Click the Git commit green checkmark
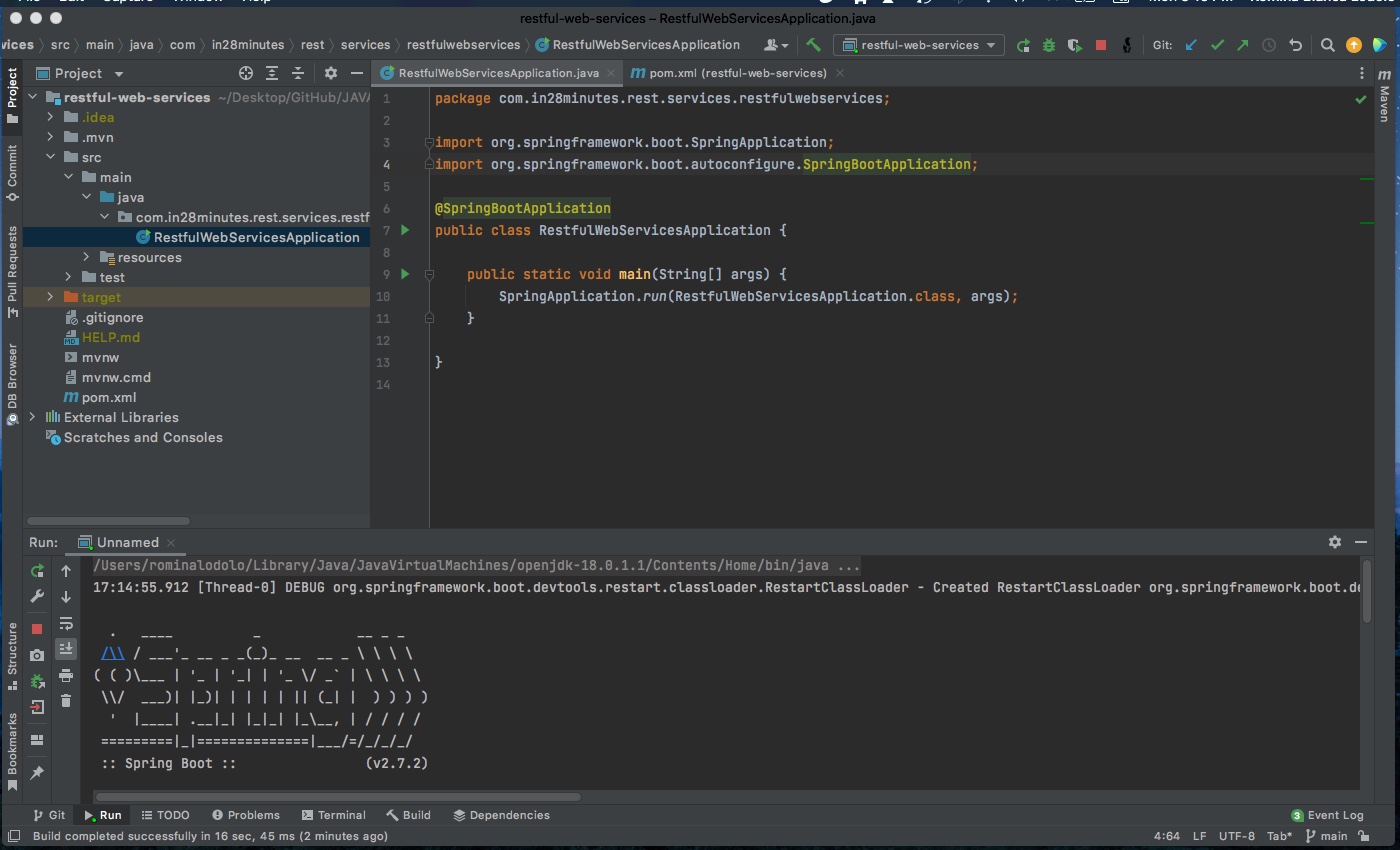Image resolution: width=1400 pixels, height=850 pixels. point(1217,45)
